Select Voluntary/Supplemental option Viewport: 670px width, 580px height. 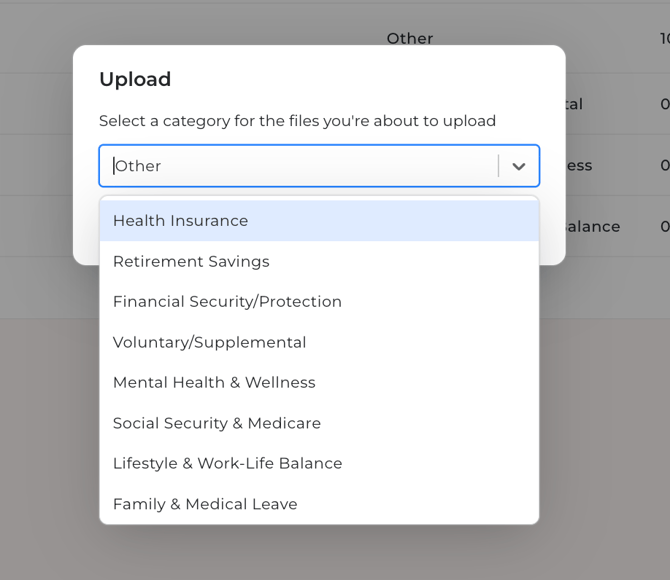click(x=209, y=342)
